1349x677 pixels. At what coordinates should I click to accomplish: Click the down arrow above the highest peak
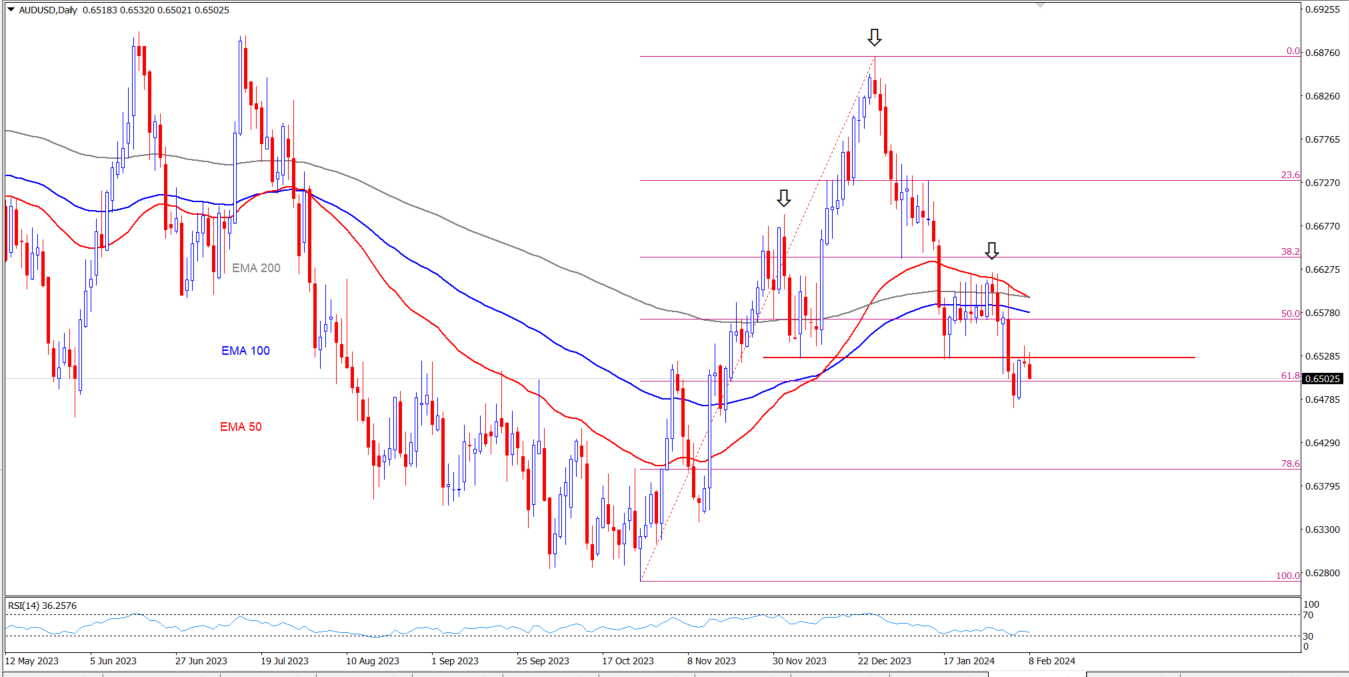pyautogui.click(x=874, y=38)
